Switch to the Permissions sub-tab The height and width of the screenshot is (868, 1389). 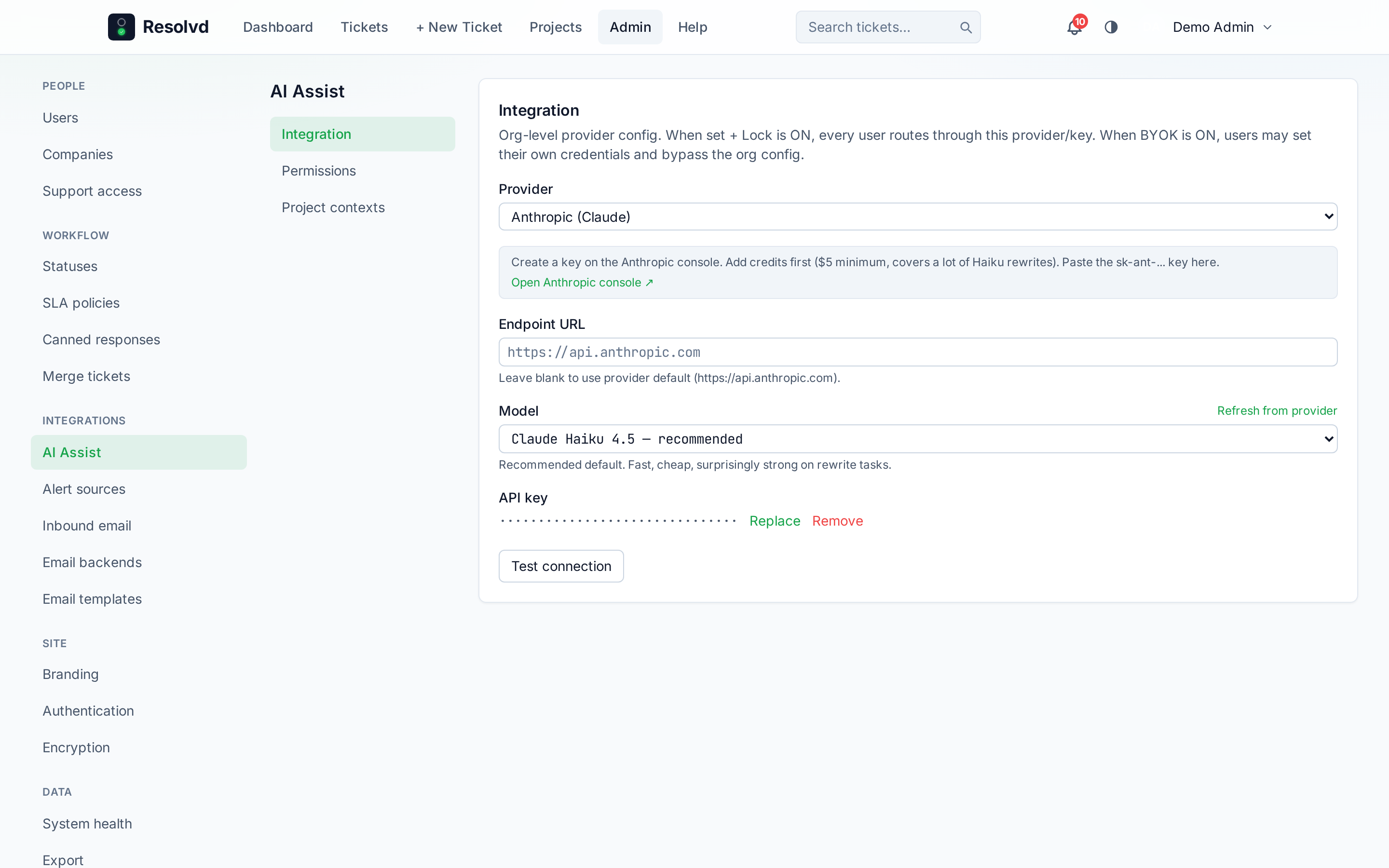pyautogui.click(x=362, y=171)
